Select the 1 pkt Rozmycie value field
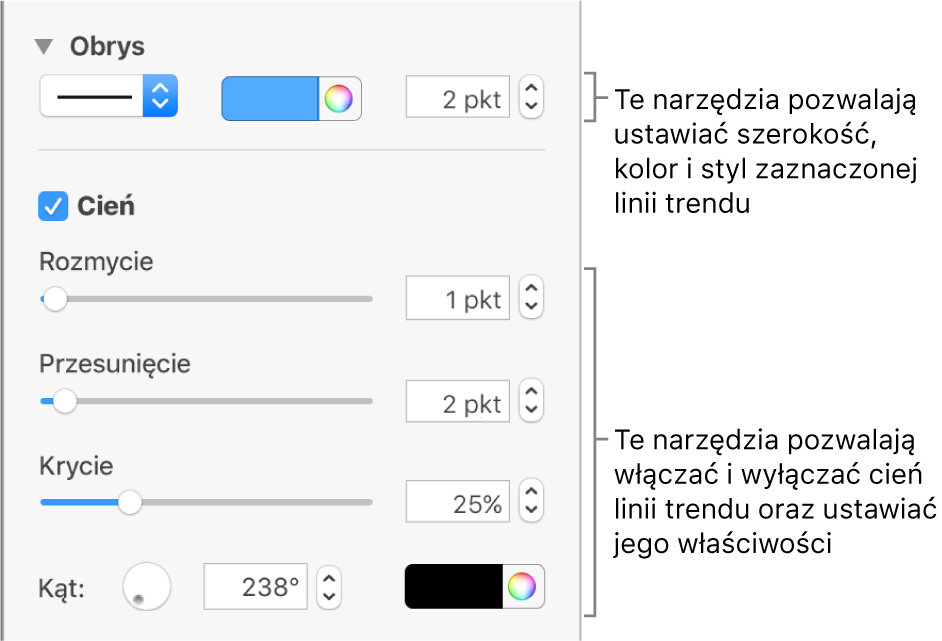This screenshot has width=942, height=641. click(x=458, y=297)
